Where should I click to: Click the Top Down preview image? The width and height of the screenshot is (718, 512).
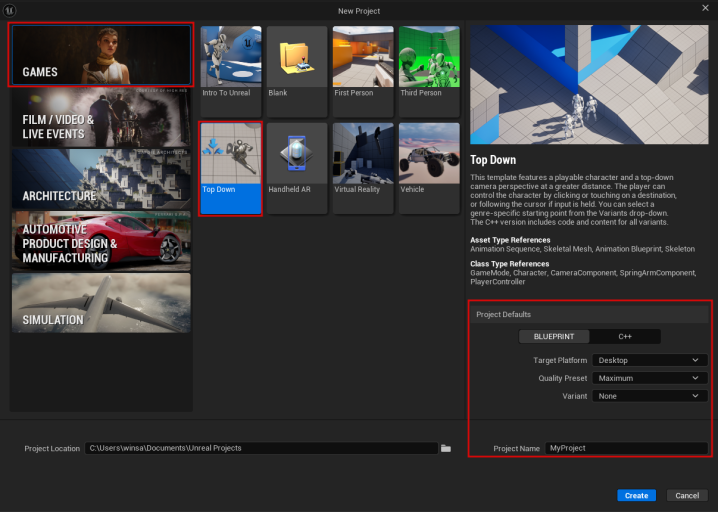click(589, 85)
